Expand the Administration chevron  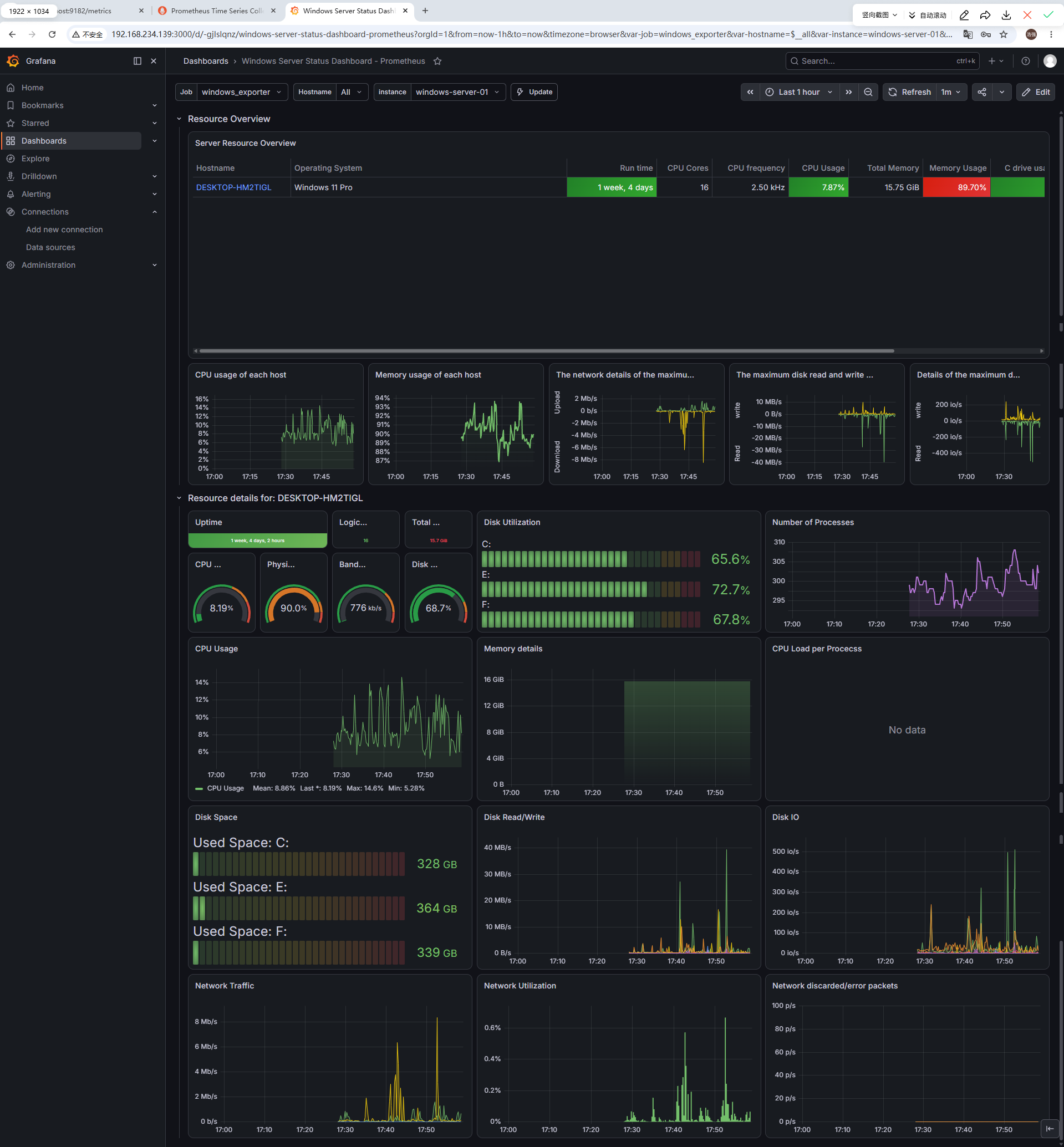point(154,266)
